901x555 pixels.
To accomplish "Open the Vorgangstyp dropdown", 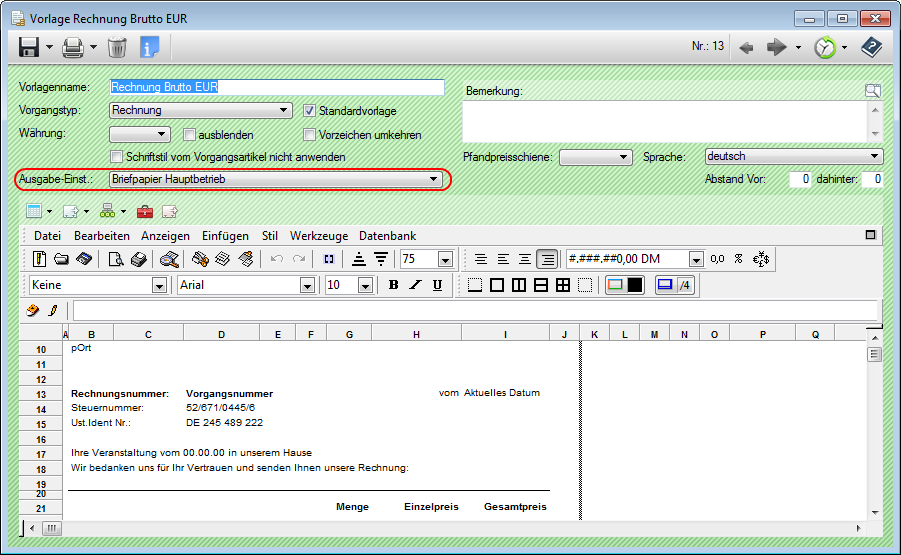I will pyautogui.click(x=285, y=111).
